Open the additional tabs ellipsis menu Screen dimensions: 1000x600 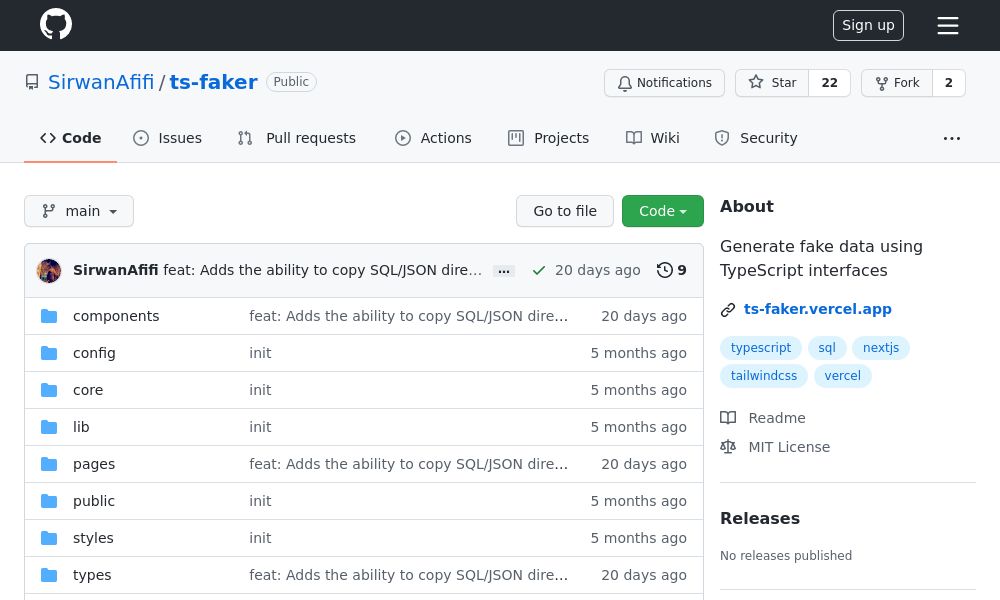click(952, 138)
